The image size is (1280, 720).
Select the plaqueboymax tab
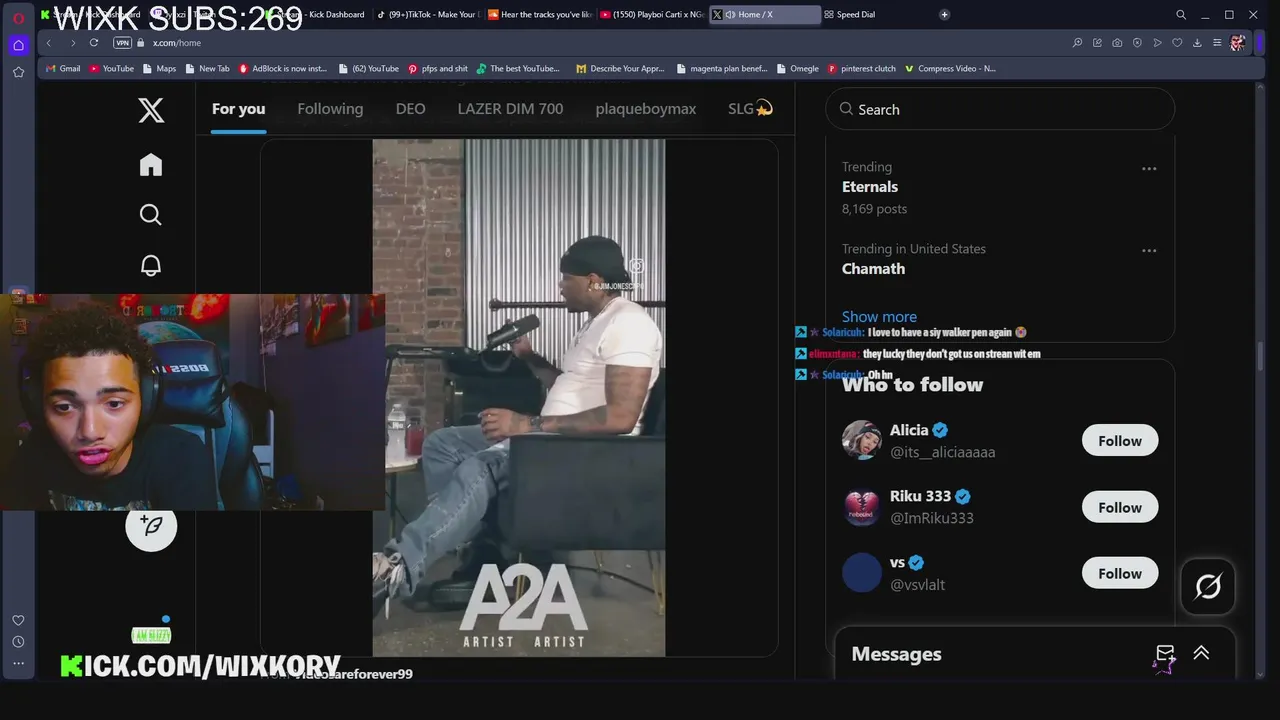point(645,109)
